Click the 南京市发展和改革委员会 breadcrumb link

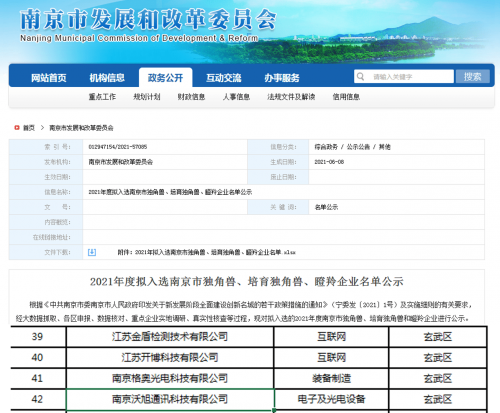click(81, 128)
